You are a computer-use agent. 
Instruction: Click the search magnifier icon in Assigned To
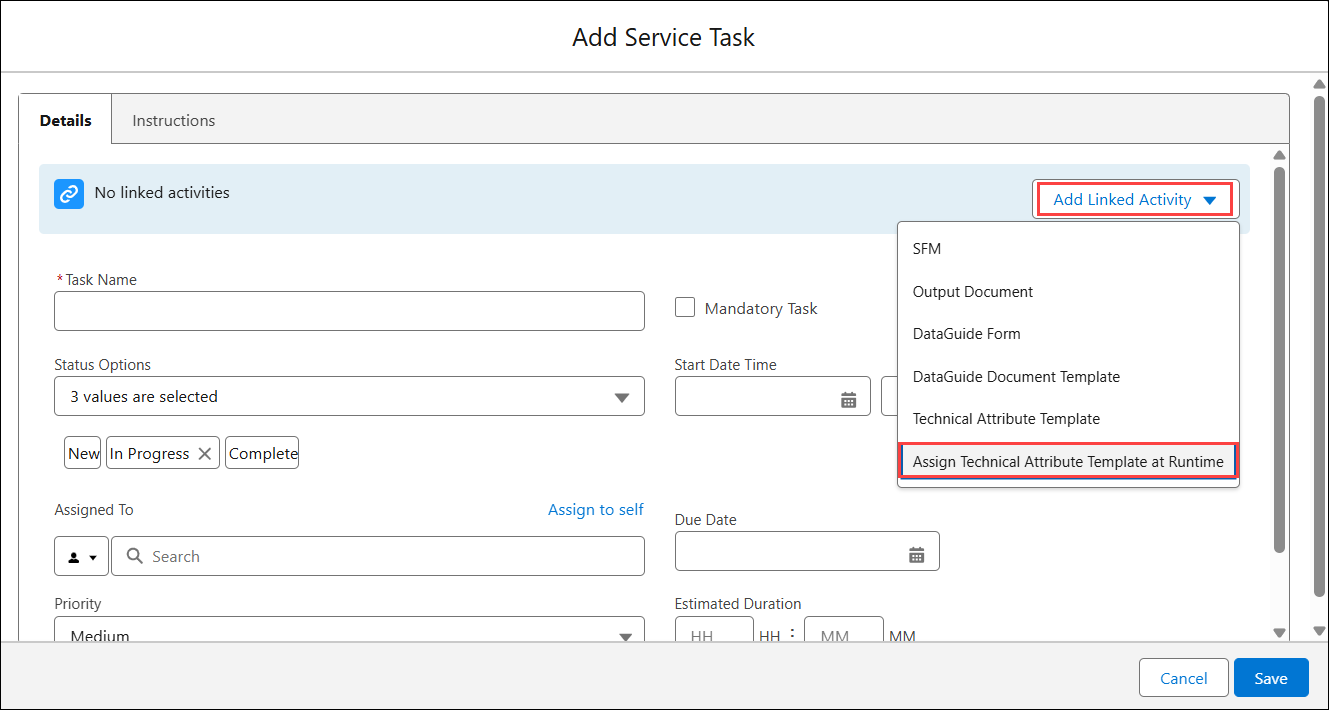[x=133, y=556]
